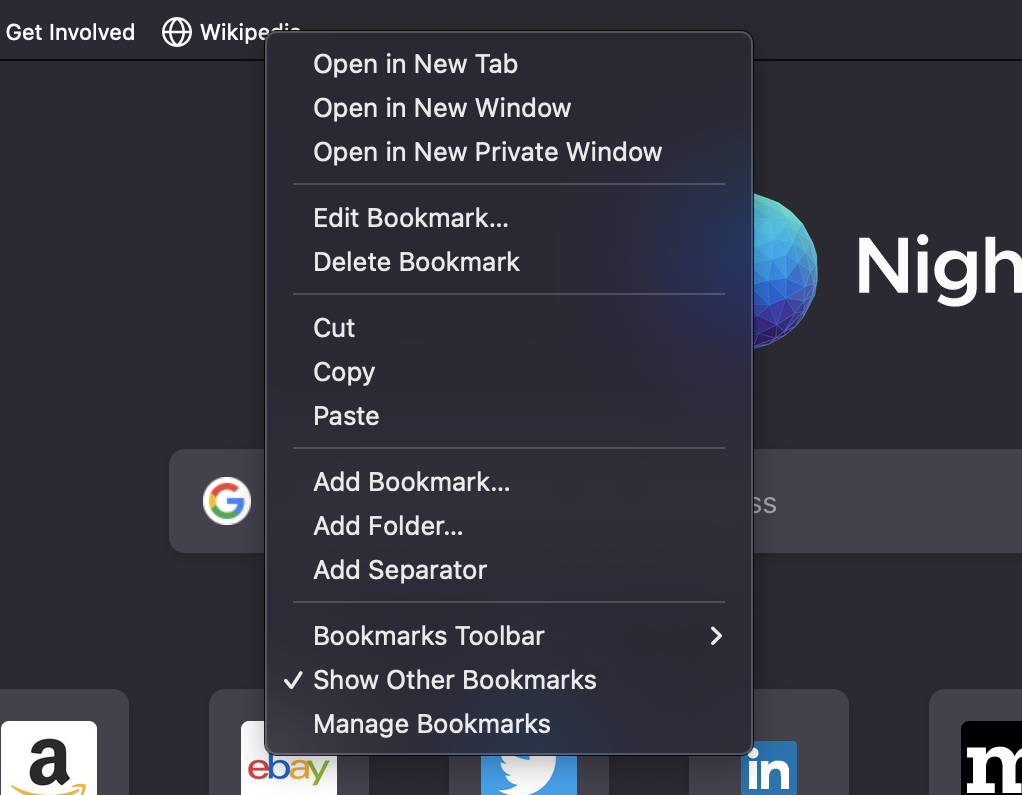The image size is (1022, 795).
Task: Click the Wikipedia bookmark globe icon
Action: [176, 32]
